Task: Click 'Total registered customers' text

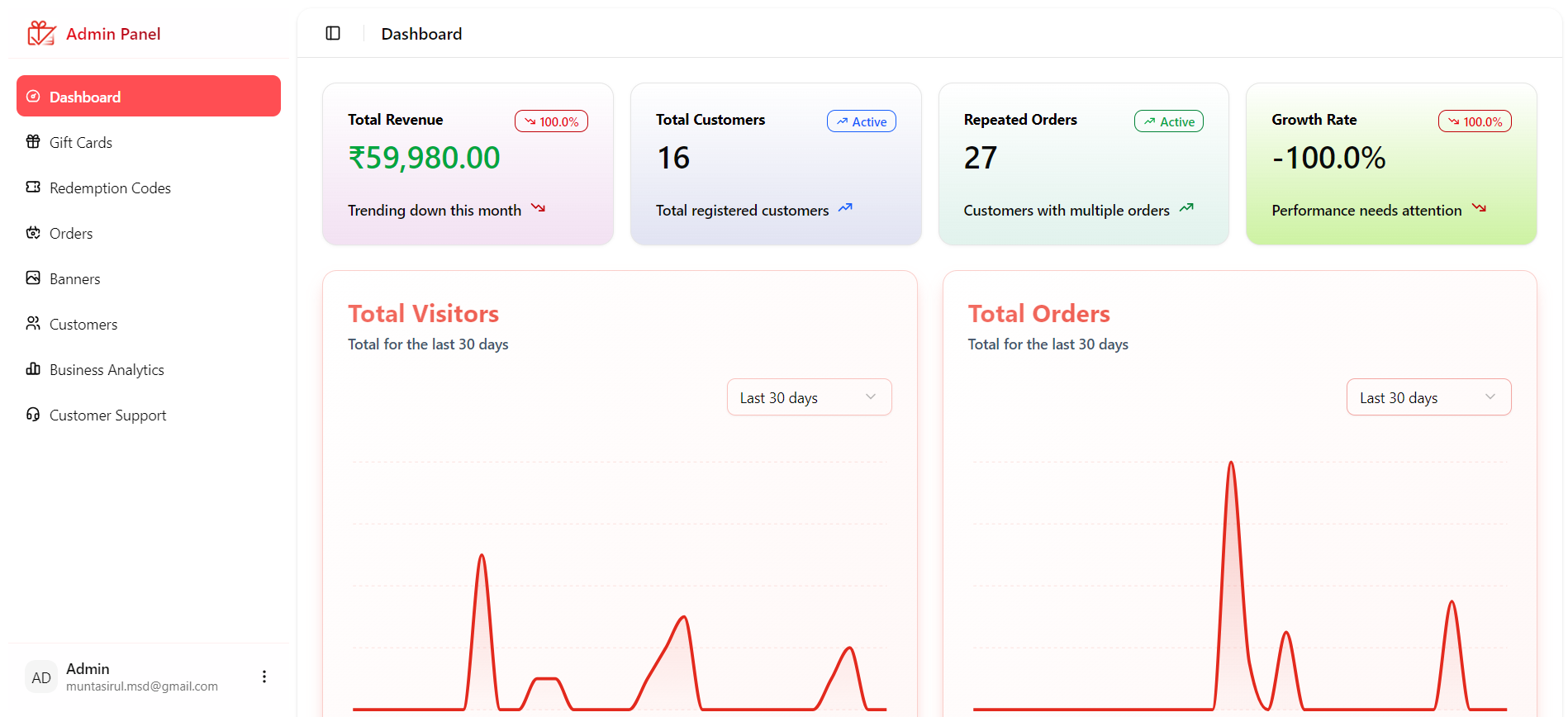Action: pyautogui.click(x=742, y=211)
